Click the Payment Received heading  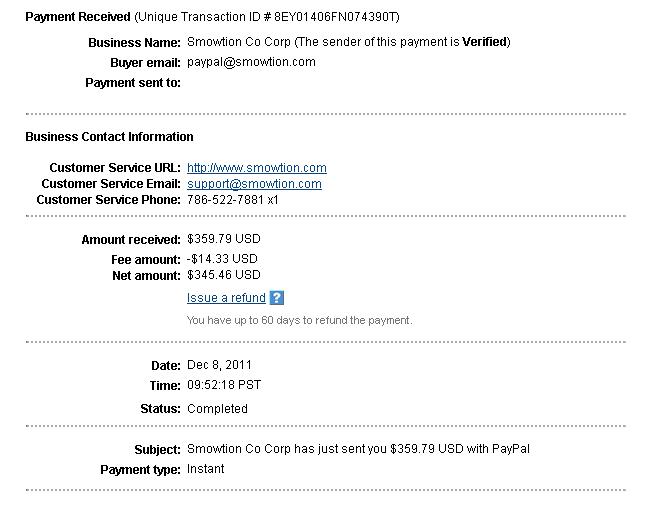[x=78, y=17]
